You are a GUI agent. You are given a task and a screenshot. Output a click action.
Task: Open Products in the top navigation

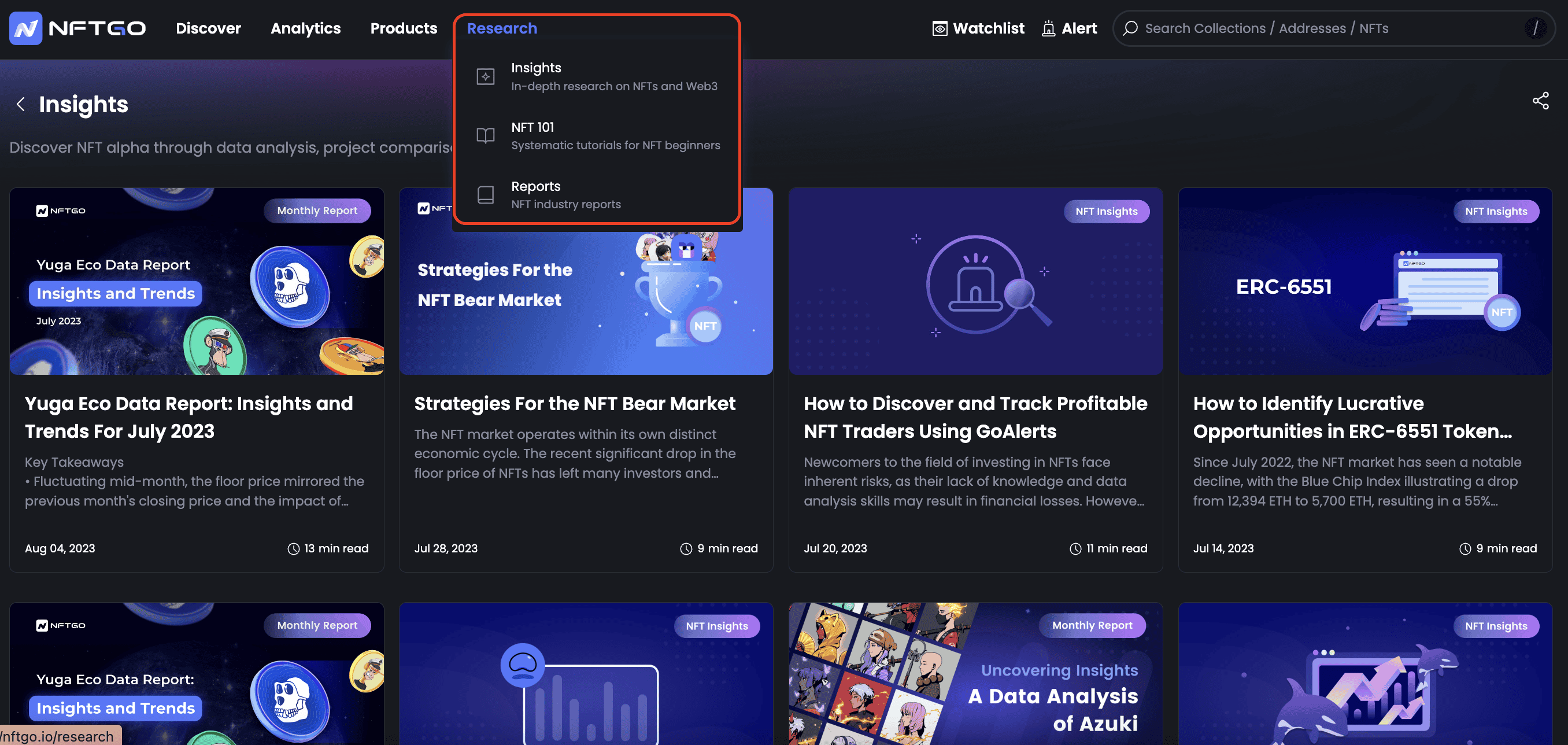(404, 28)
